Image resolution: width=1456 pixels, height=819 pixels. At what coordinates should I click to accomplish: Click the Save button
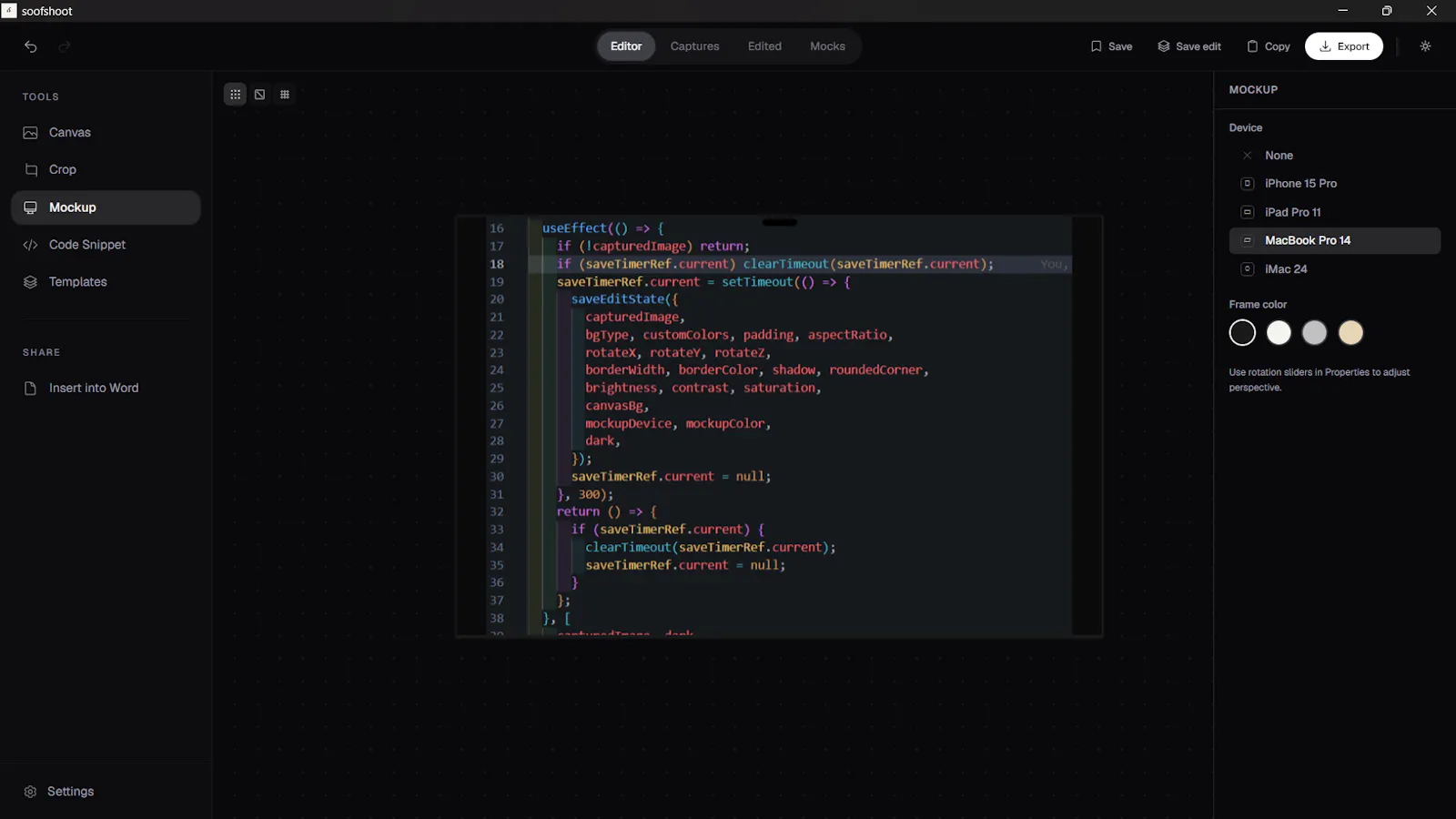click(x=1111, y=46)
